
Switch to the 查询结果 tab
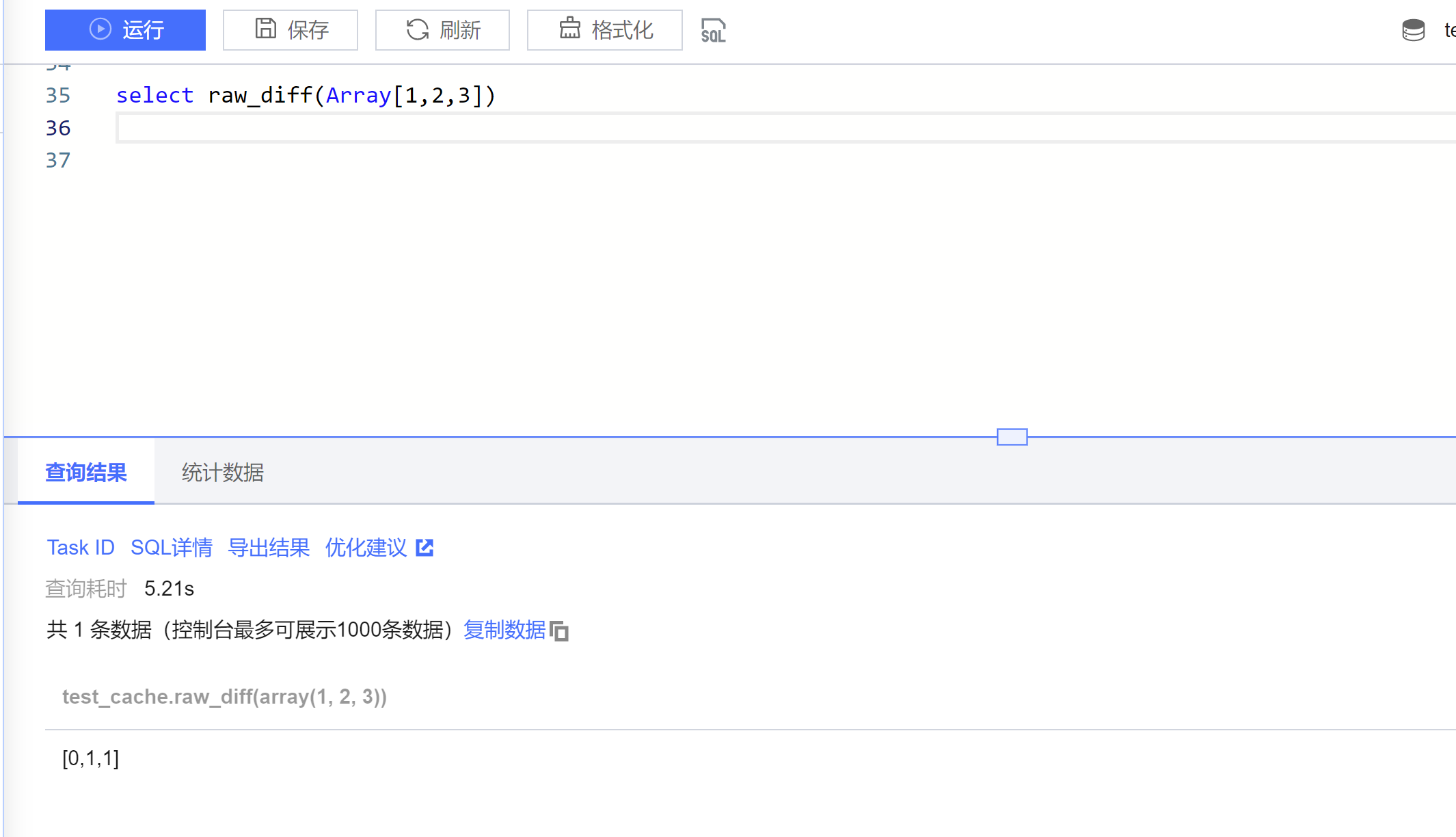(86, 473)
